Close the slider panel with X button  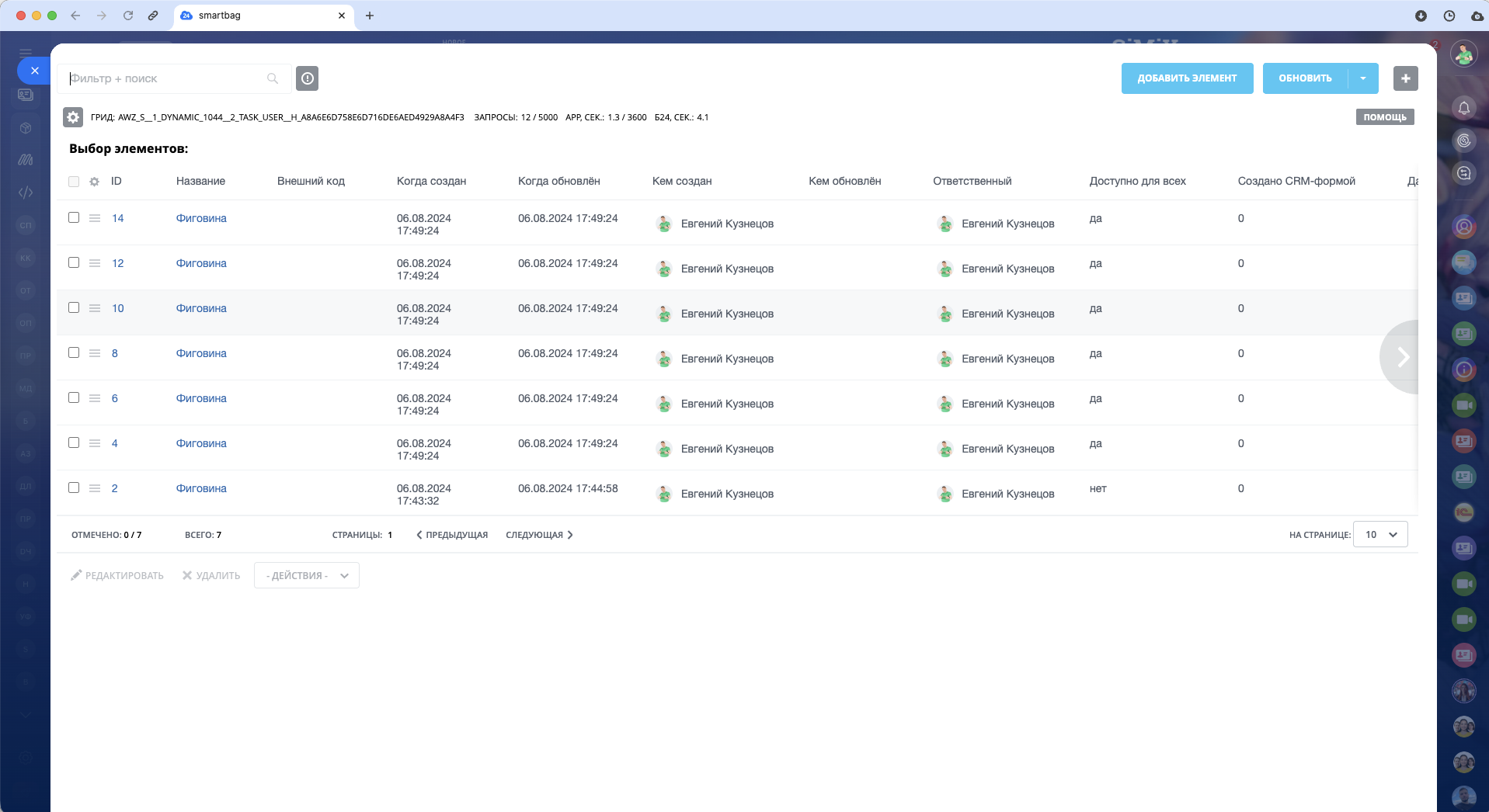[34, 71]
